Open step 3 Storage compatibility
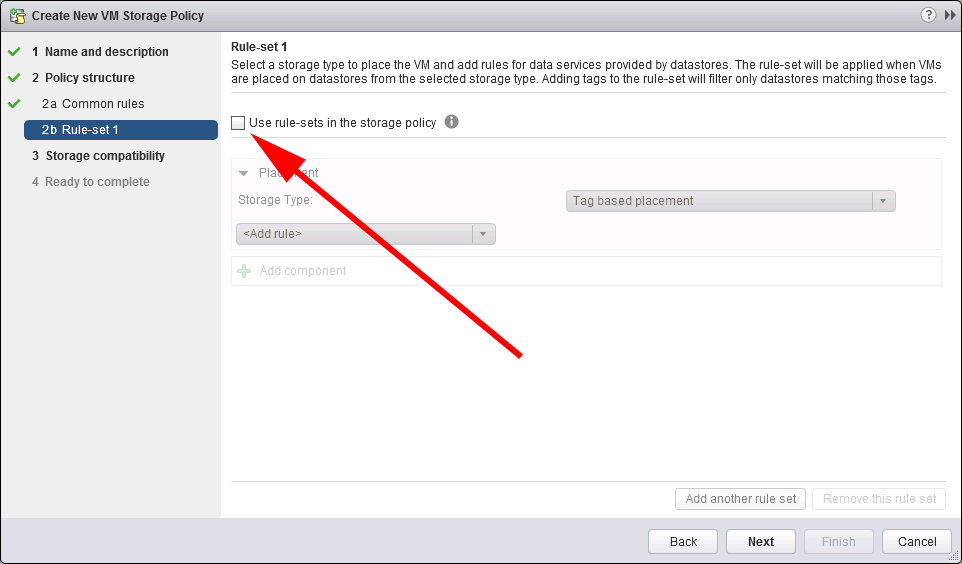 (98, 156)
